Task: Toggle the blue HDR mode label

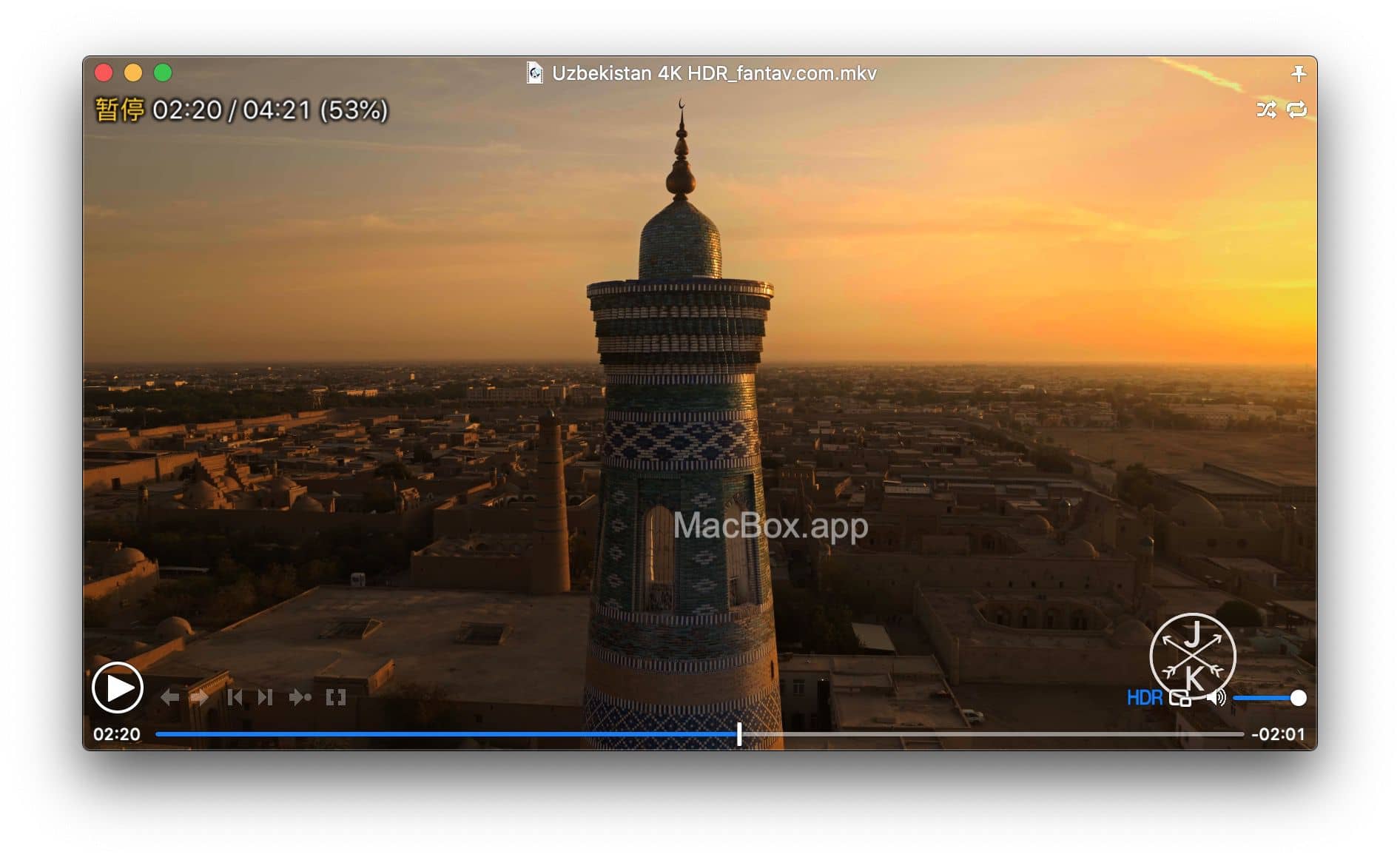Action: pyautogui.click(x=1145, y=698)
